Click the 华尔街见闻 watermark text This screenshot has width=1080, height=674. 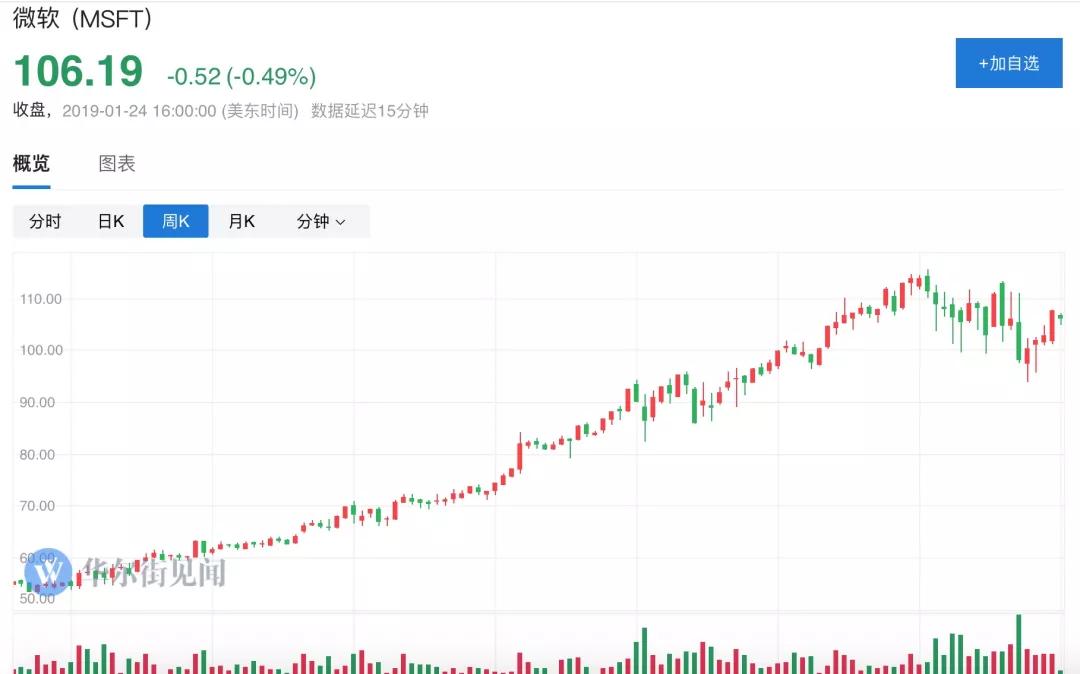[154, 572]
